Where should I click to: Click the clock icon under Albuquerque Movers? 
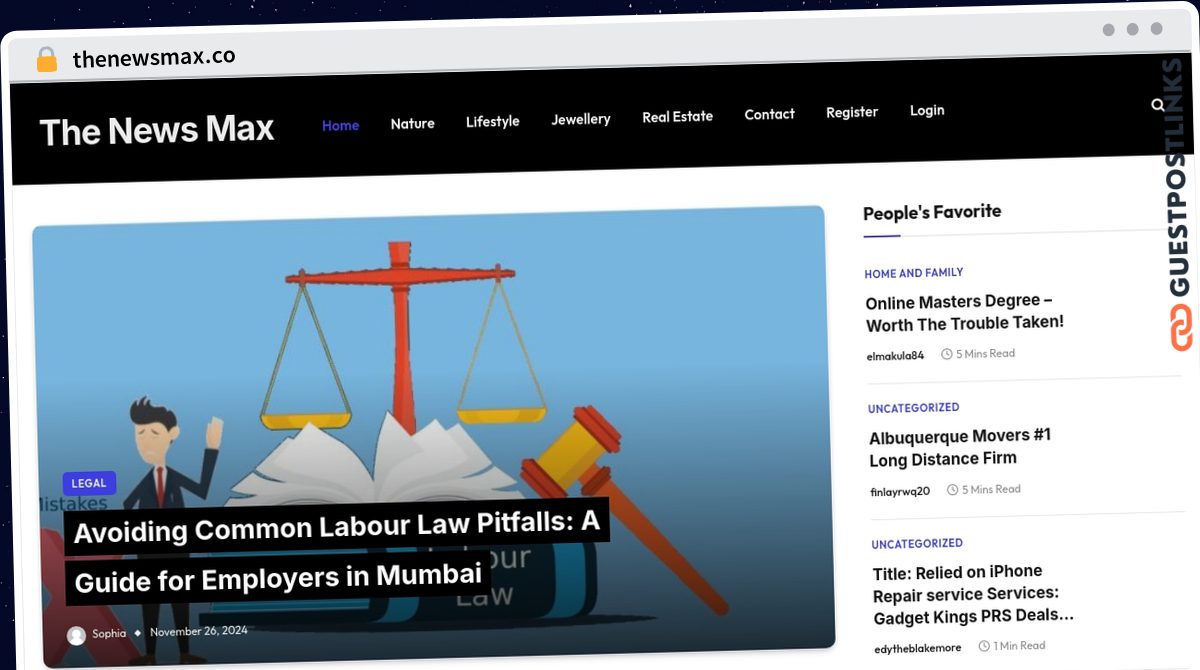click(952, 490)
